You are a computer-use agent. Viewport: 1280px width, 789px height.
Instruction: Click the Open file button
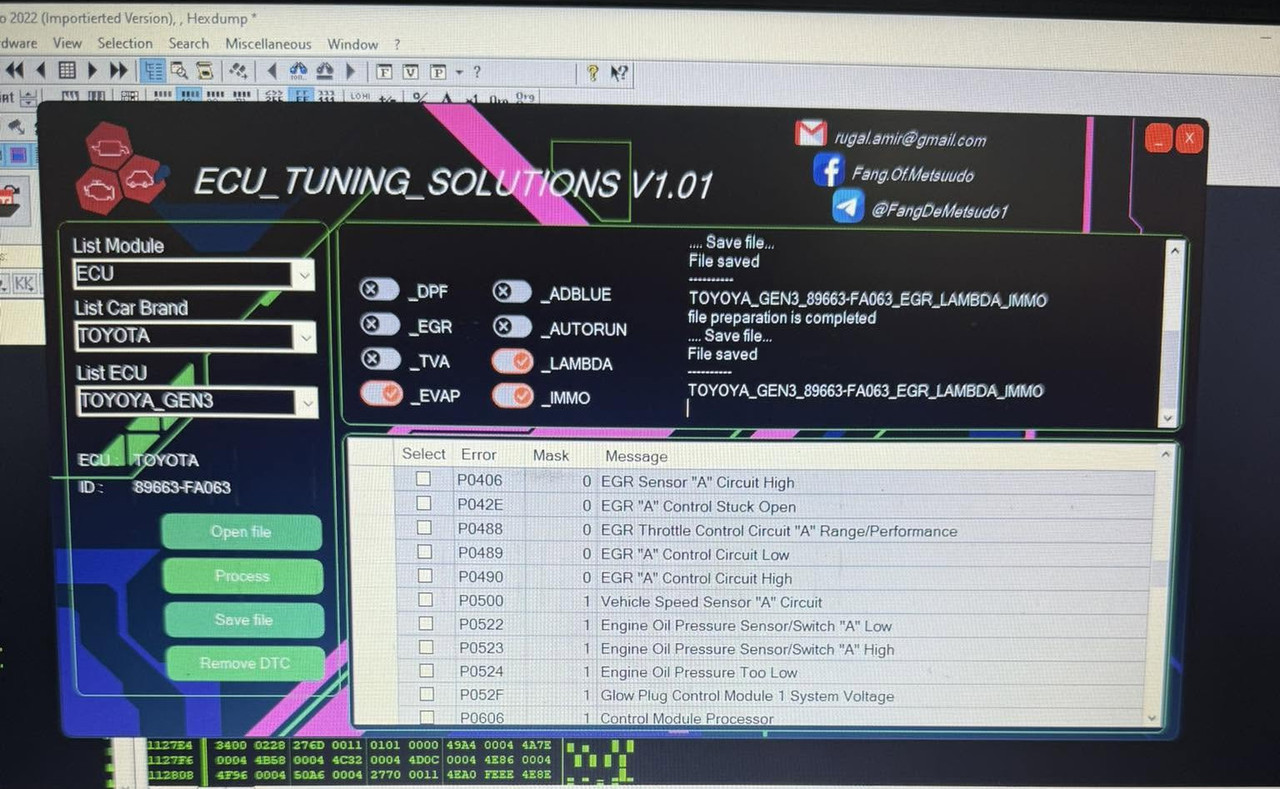[241, 532]
